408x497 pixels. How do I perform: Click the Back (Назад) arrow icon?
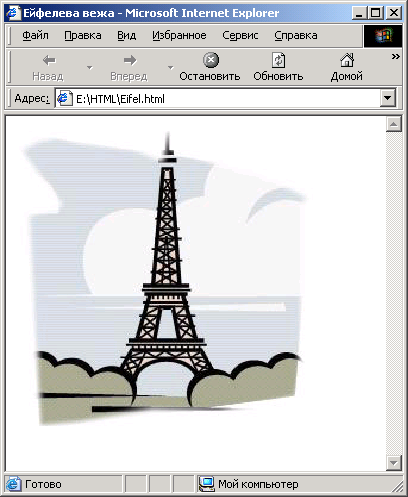pos(49,60)
